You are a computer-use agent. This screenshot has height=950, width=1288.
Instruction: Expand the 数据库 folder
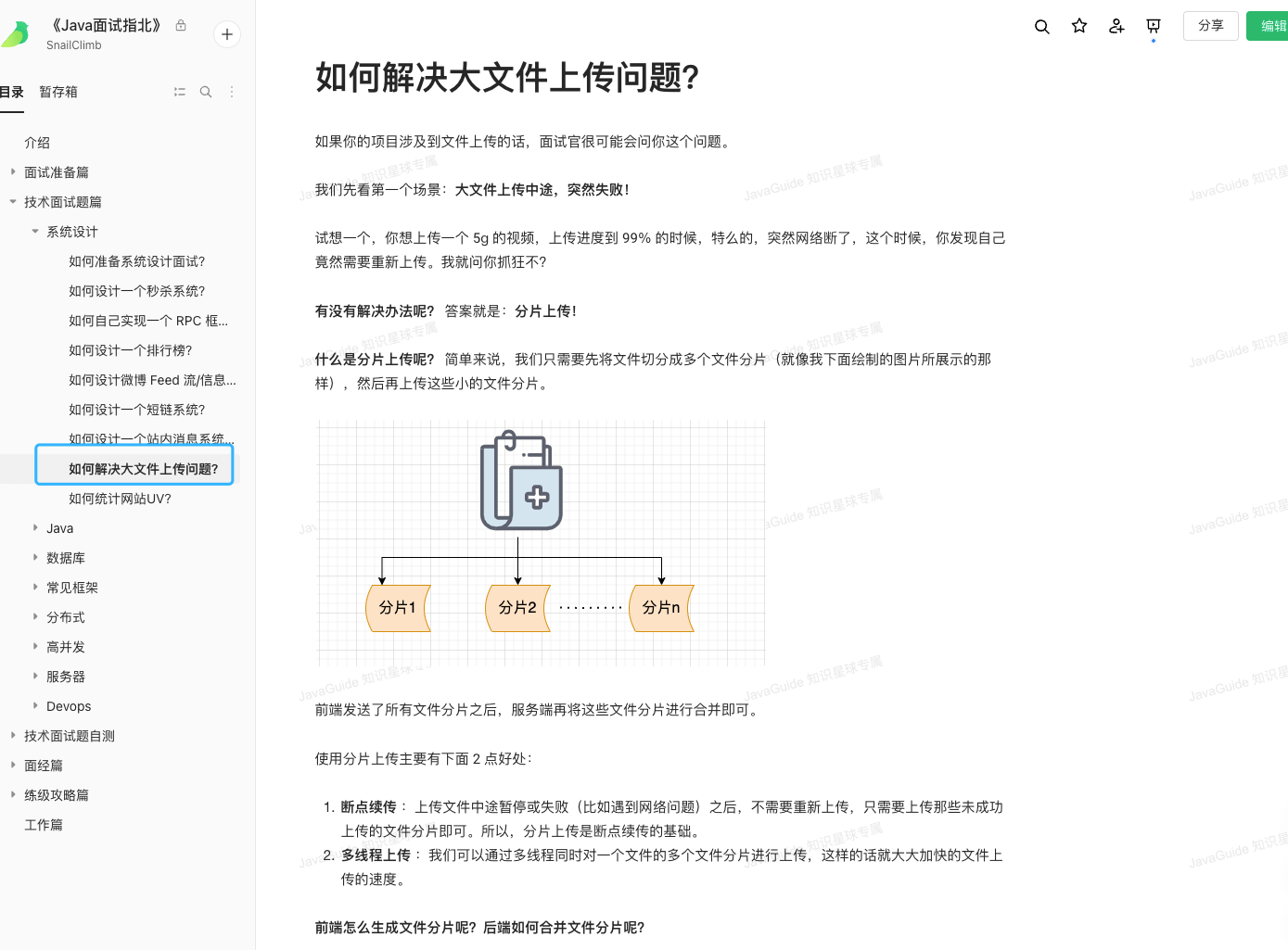(x=35, y=557)
